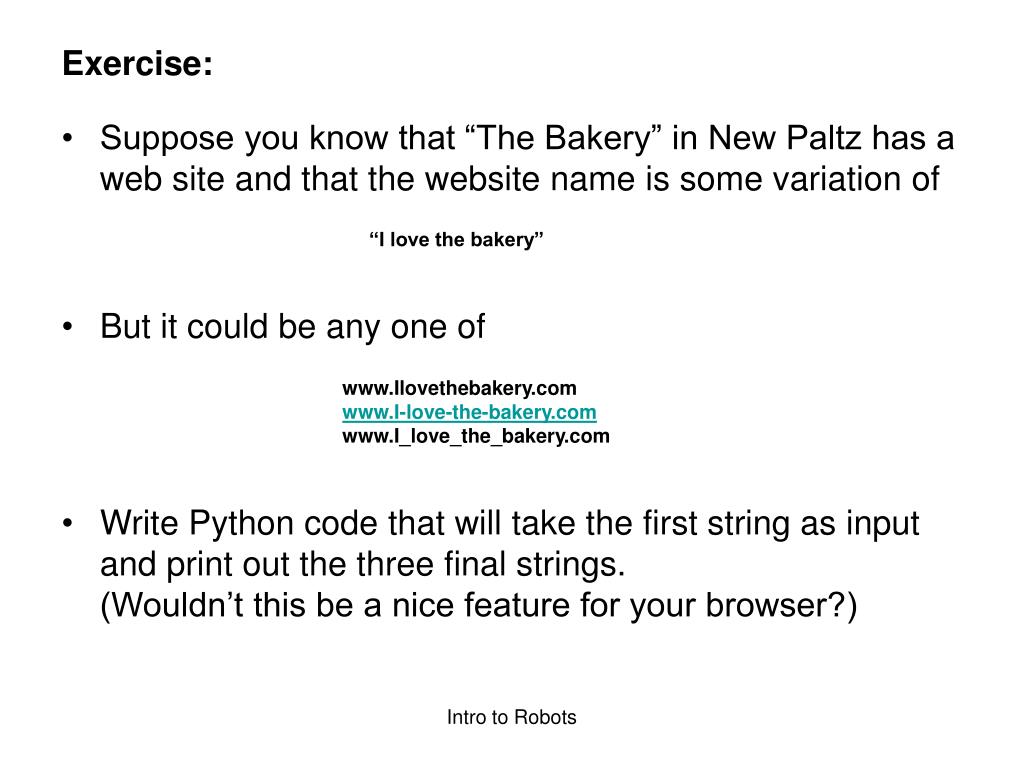Click the bullet before "Write Python code"
The width and height of the screenshot is (1024, 768).
(67, 523)
